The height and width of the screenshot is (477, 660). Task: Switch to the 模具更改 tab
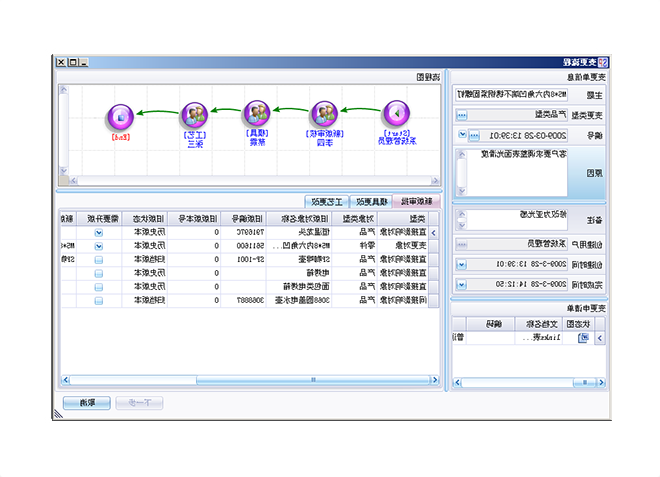click(x=370, y=201)
